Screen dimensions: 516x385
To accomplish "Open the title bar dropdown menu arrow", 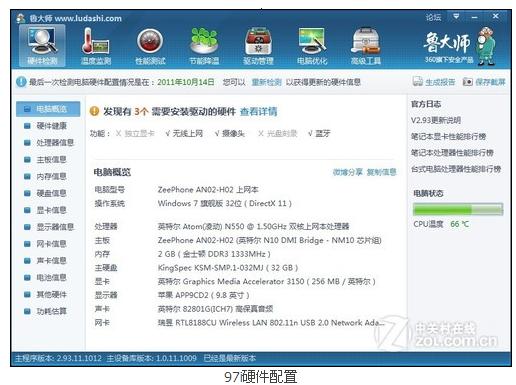I will pyautogui.click(x=456, y=16).
